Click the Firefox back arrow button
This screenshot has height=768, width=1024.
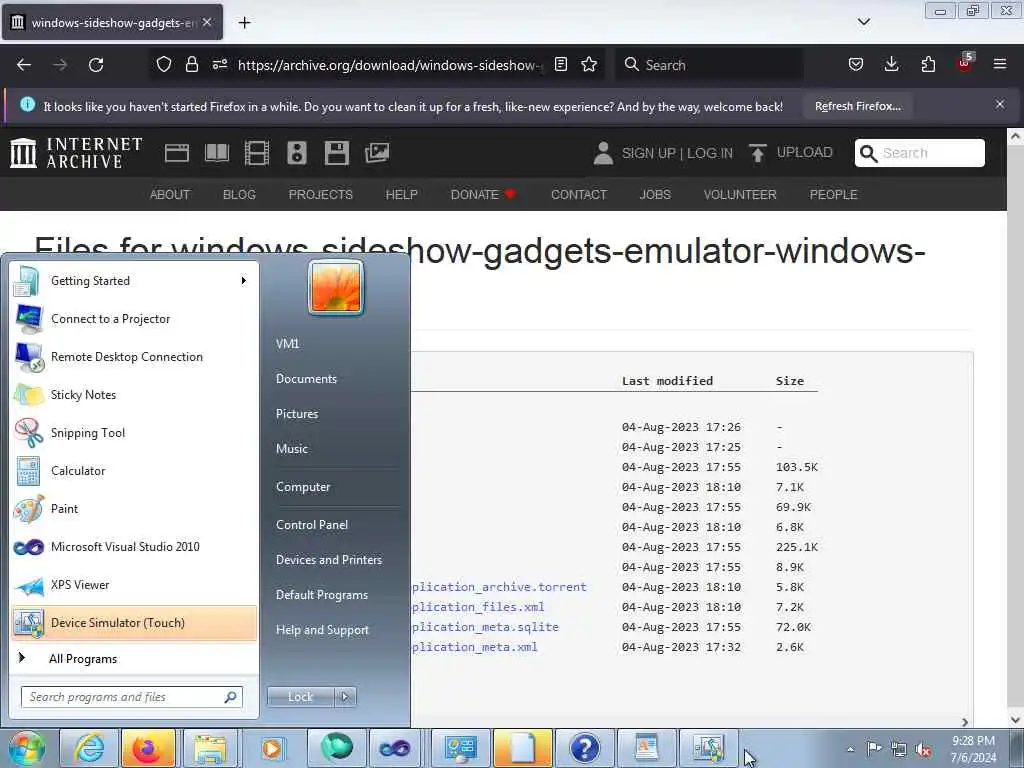(24, 65)
